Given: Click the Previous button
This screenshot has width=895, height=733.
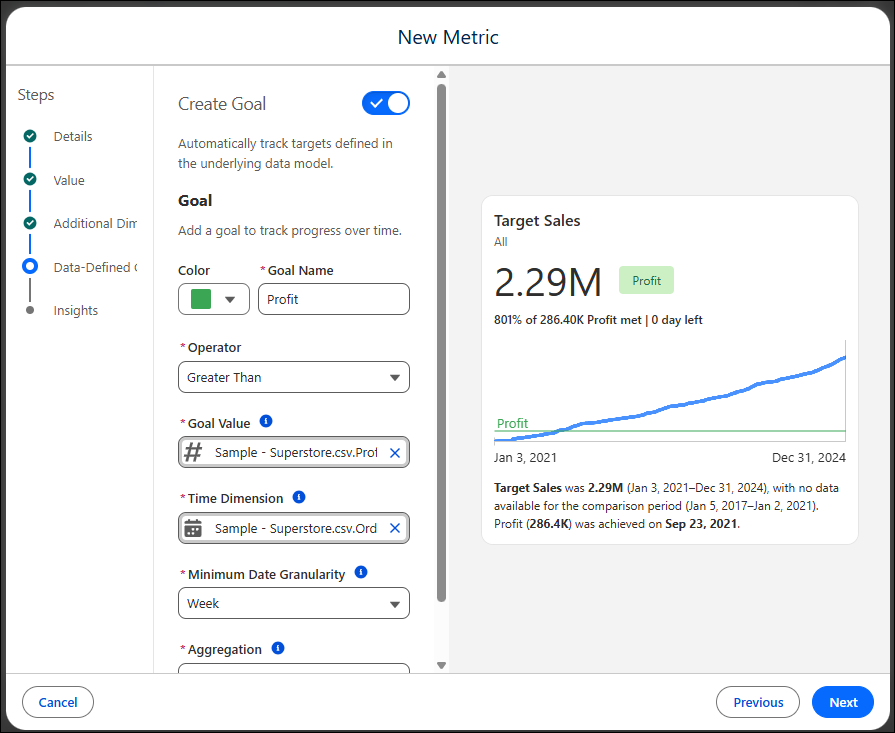Looking at the screenshot, I should 758,702.
